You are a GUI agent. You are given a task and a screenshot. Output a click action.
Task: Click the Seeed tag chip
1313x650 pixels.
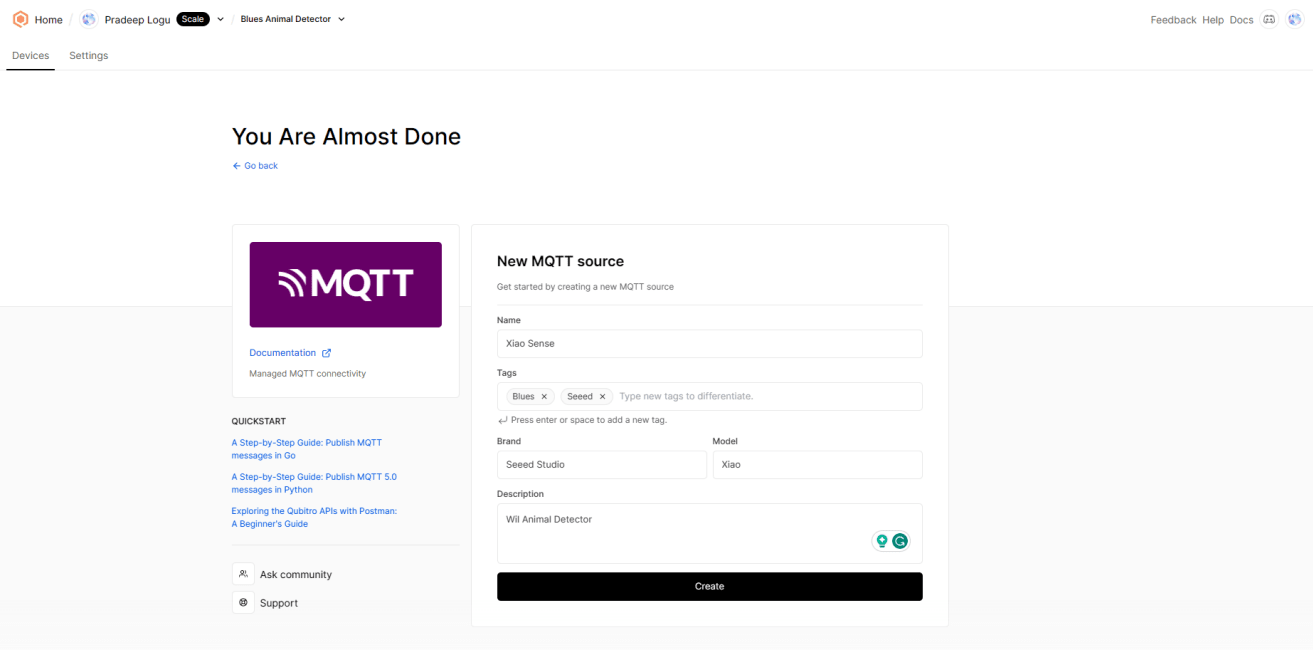tap(586, 397)
